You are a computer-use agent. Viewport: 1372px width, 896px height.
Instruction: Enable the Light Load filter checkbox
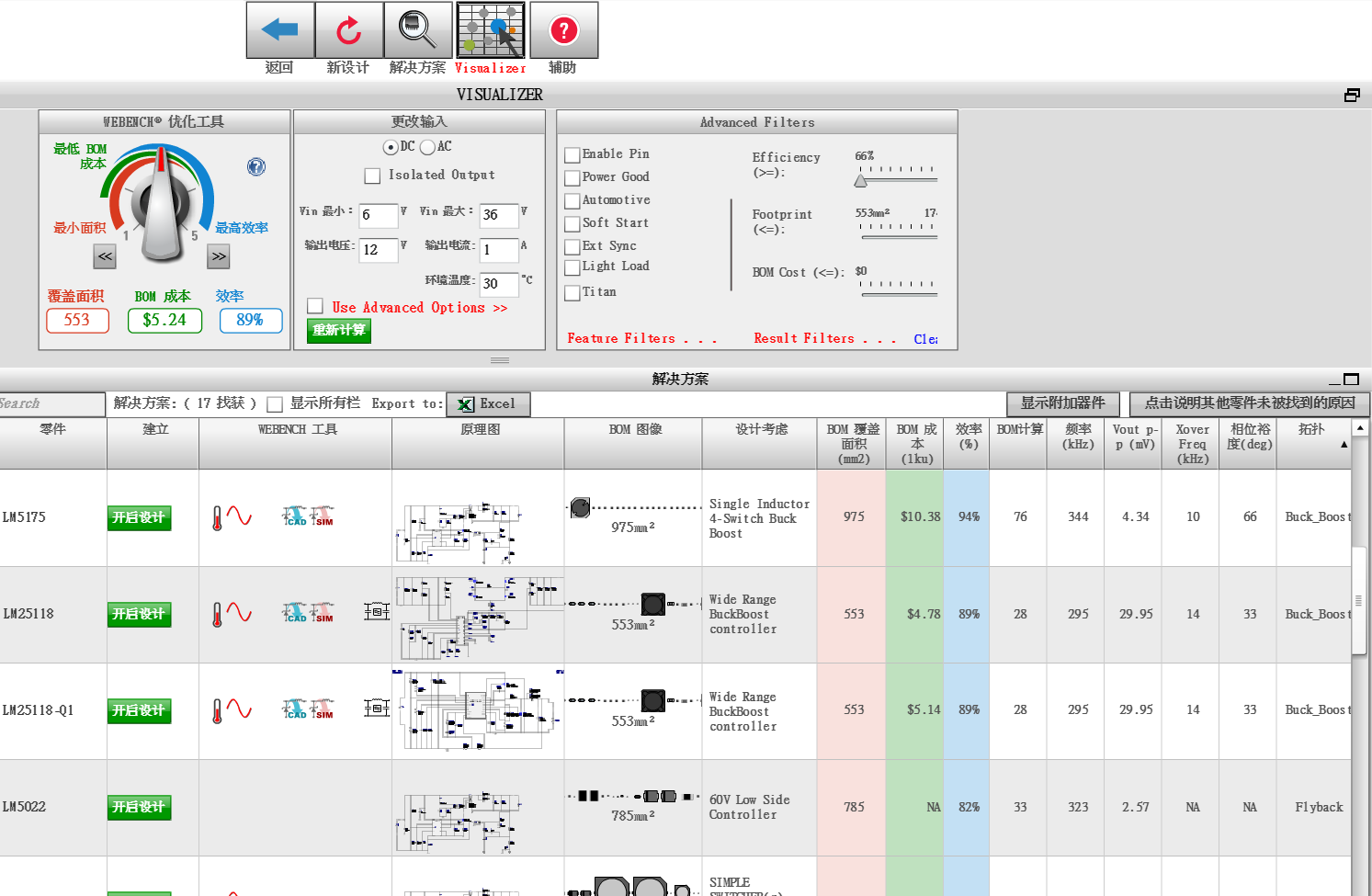click(x=573, y=267)
